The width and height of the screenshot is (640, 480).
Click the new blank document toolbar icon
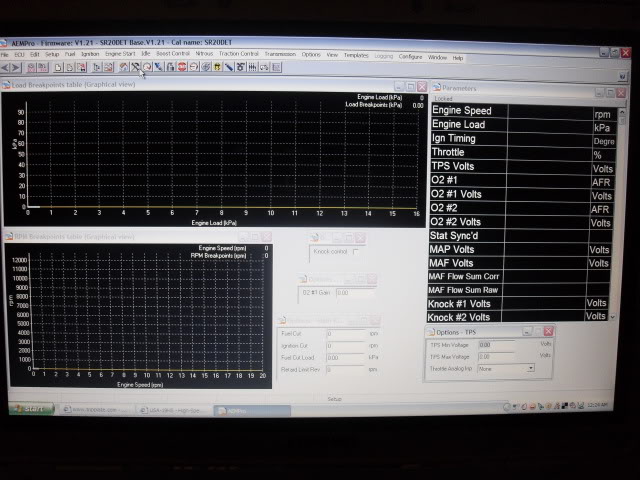pyautogui.click(x=58, y=67)
